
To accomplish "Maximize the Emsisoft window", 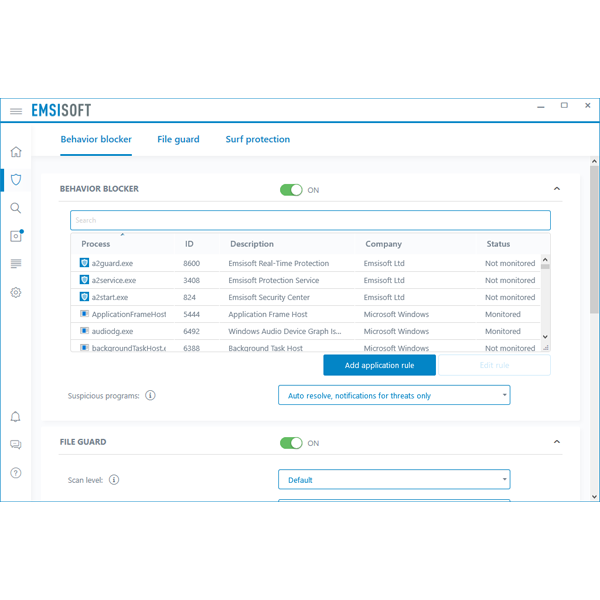I will (564, 105).
